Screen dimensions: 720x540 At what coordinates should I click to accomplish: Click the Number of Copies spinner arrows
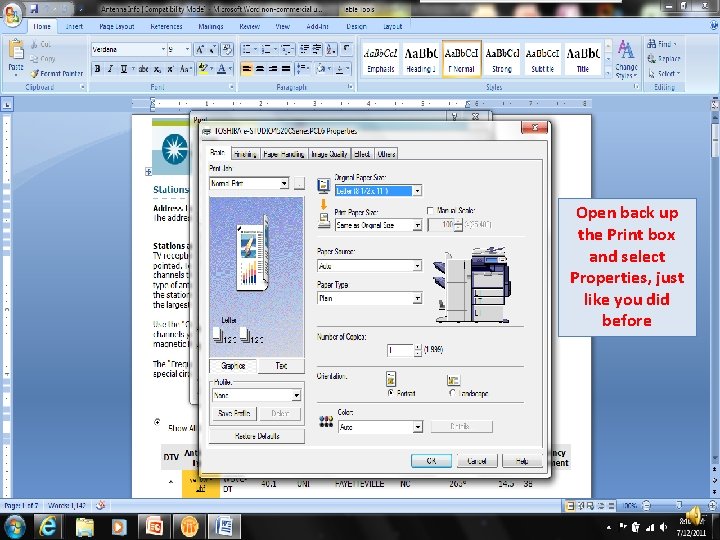[x=417, y=350]
